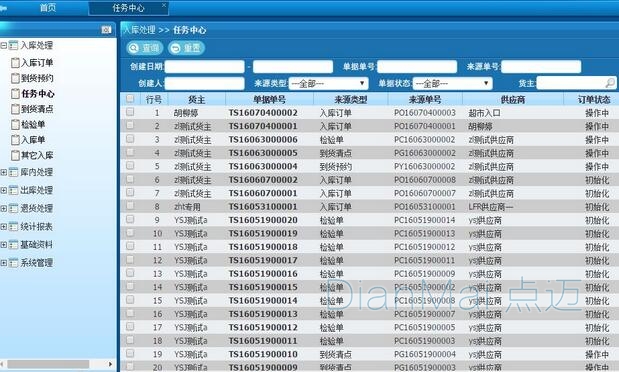The image size is (619, 372).
Task: Open the 来源类型 dropdown
Action: click(x=328, y=83)
